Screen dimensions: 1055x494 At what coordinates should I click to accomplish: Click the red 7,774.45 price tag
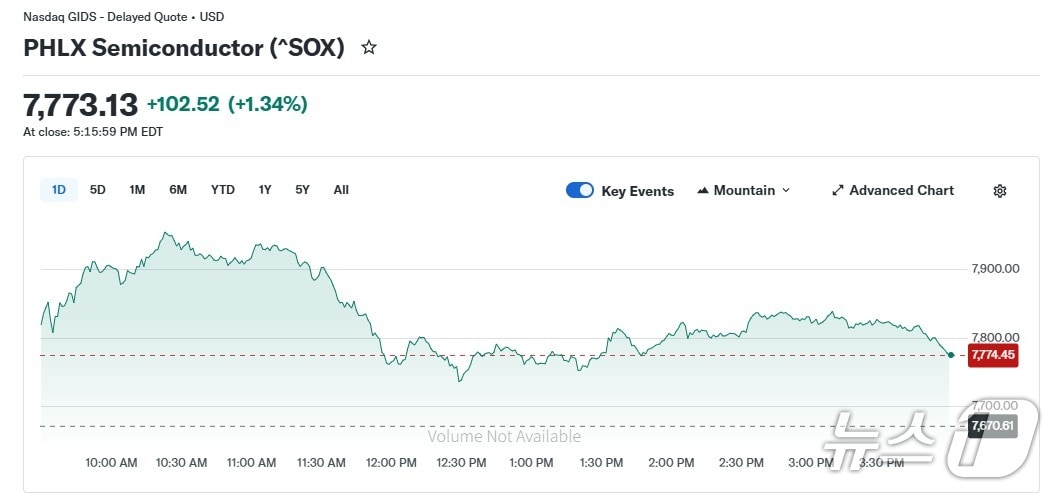992,355
